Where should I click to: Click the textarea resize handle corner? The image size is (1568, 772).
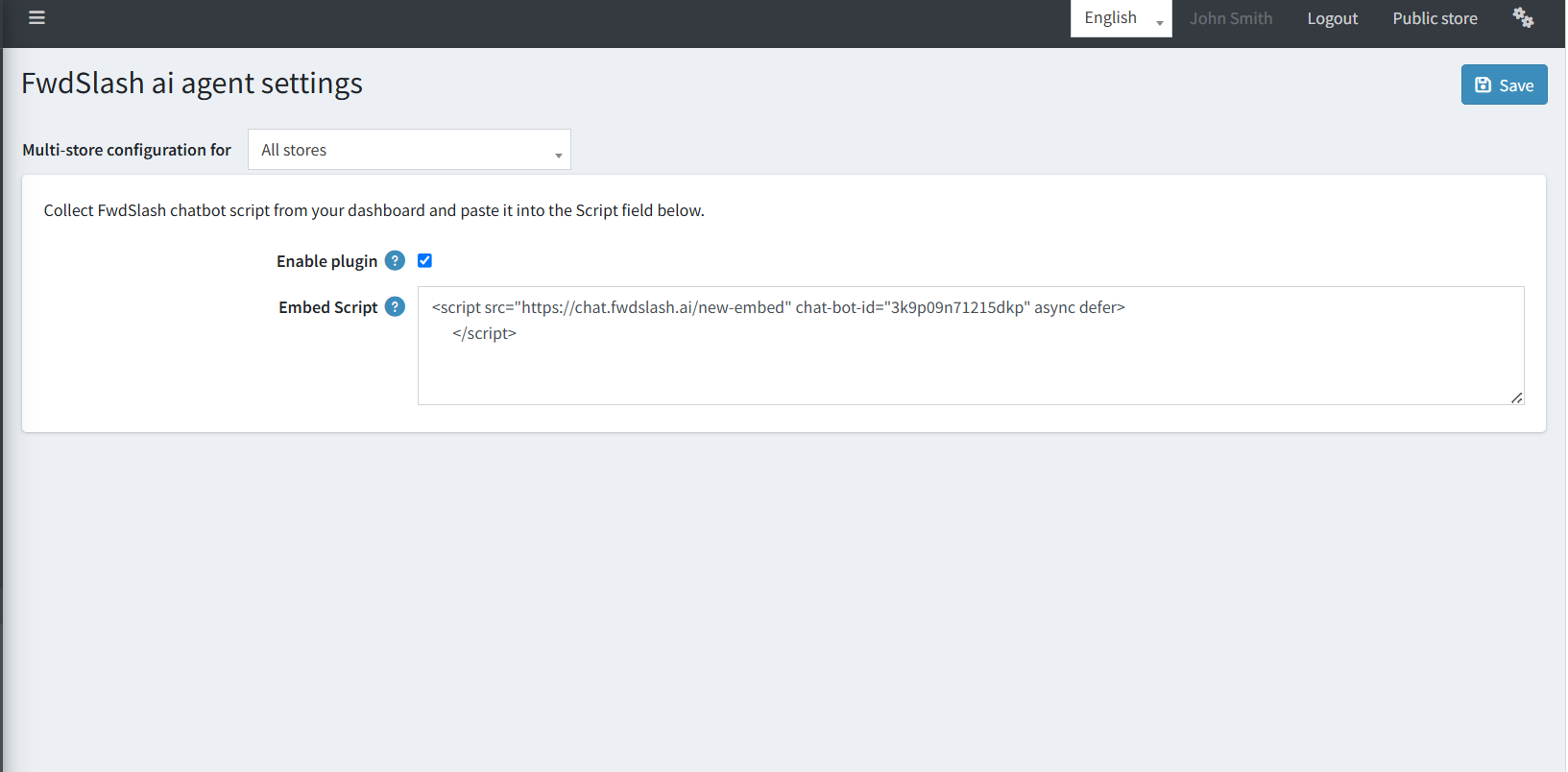click(1516, 398)
